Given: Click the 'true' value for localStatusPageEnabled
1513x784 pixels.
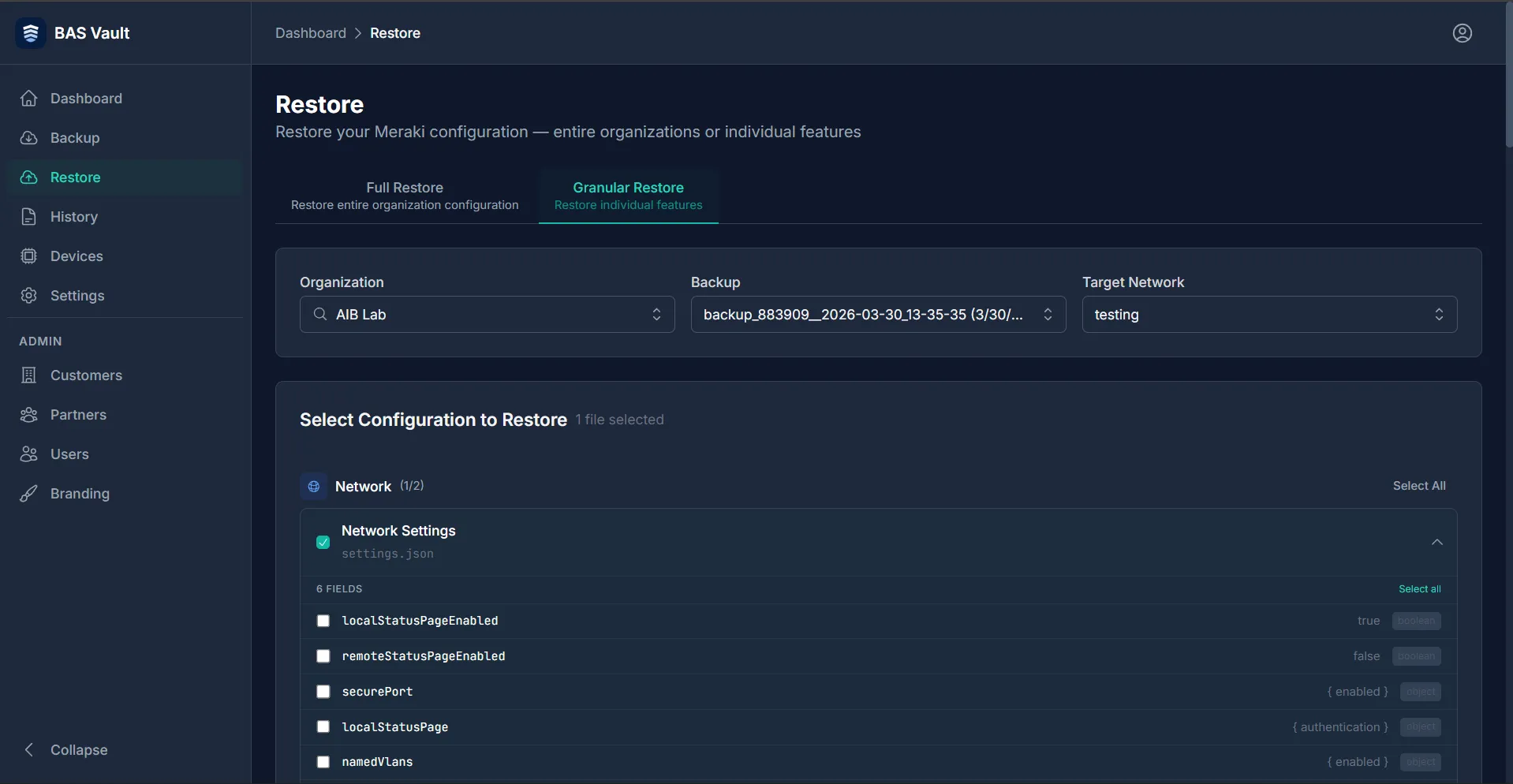Looking at the screenshot, I should pyautogui.click(x=1369, y=621).
